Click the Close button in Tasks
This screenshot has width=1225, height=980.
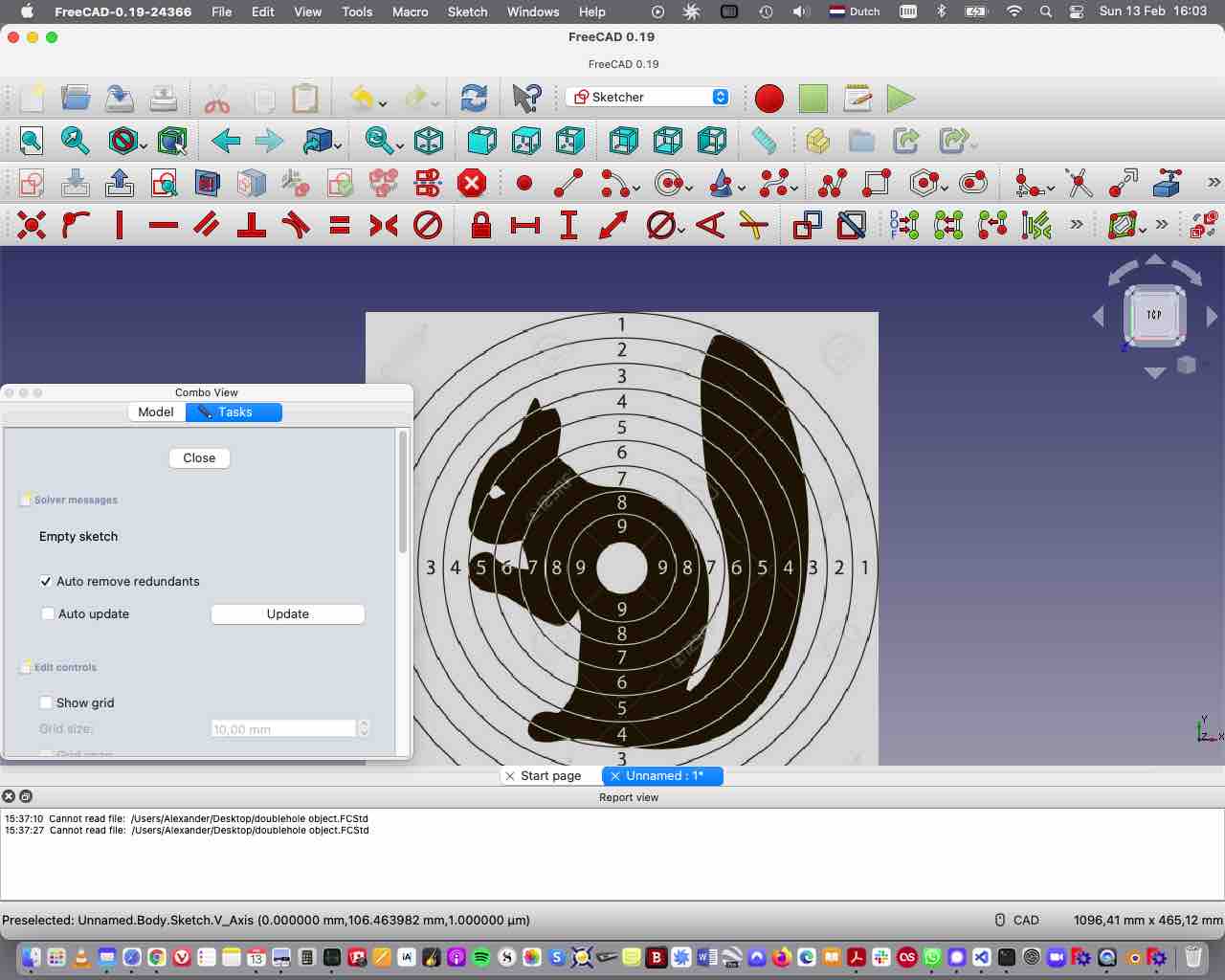coord(199,457)
